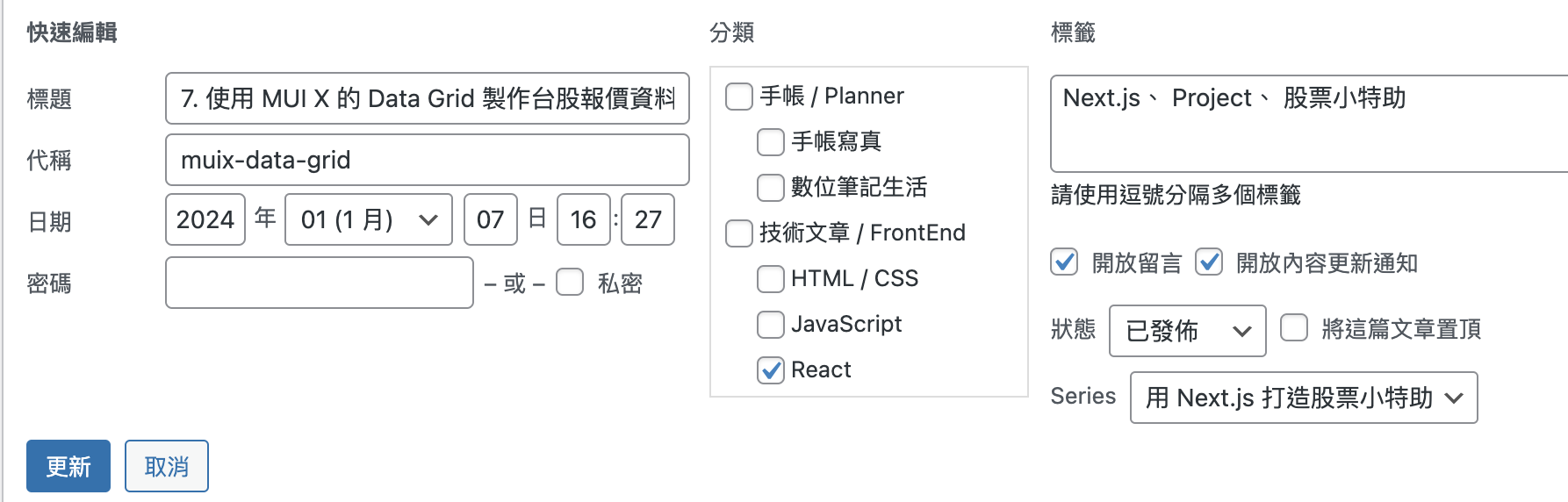
Task: Focus the 代稱 slug field
Action: coord(427,160)
